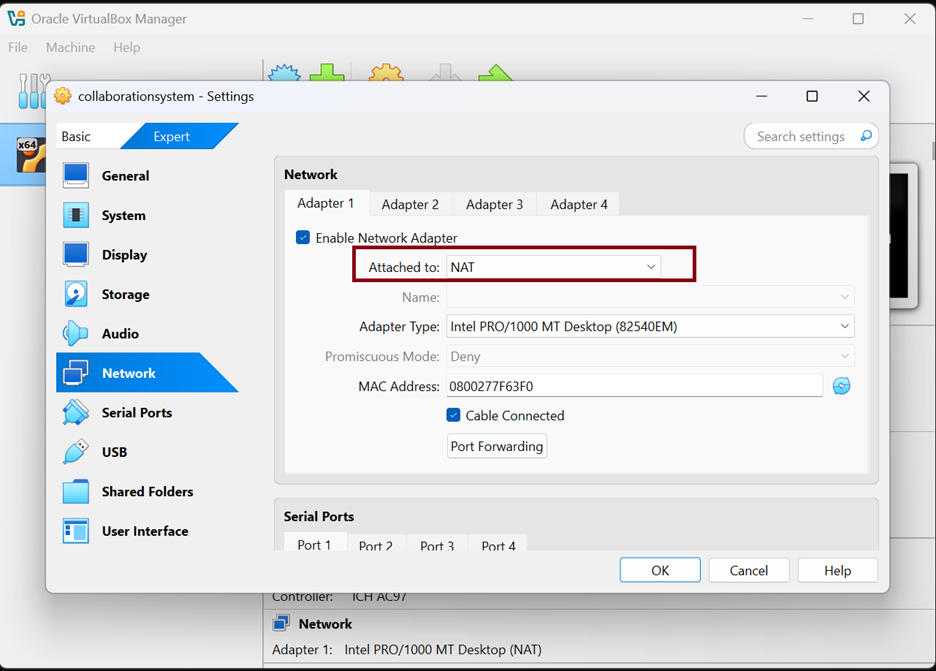The image size is (936, 671).
Task: Select the x64 virtual machine icon
Action: (30, 154)
